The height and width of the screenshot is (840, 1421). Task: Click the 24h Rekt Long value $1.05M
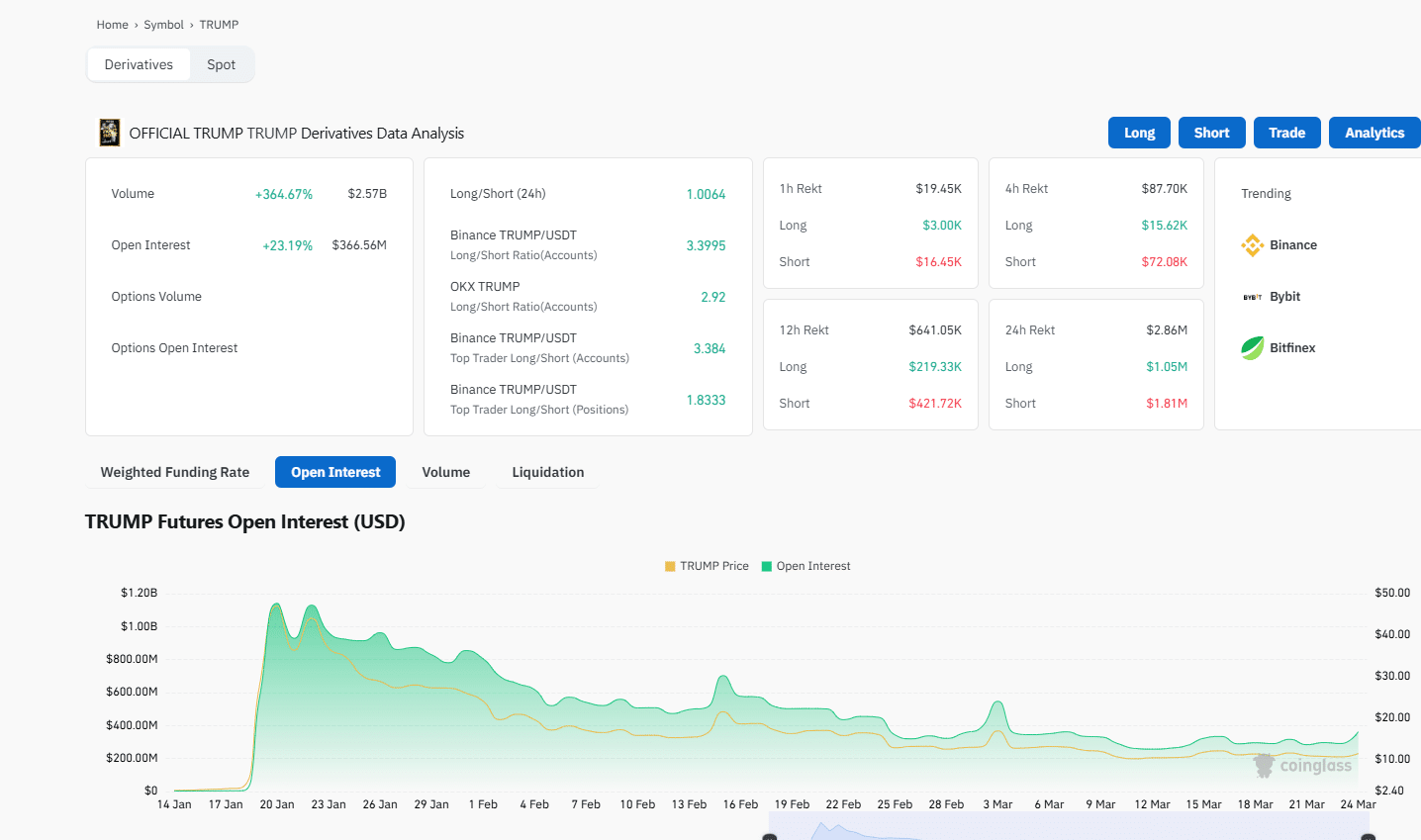(1167, 367)
